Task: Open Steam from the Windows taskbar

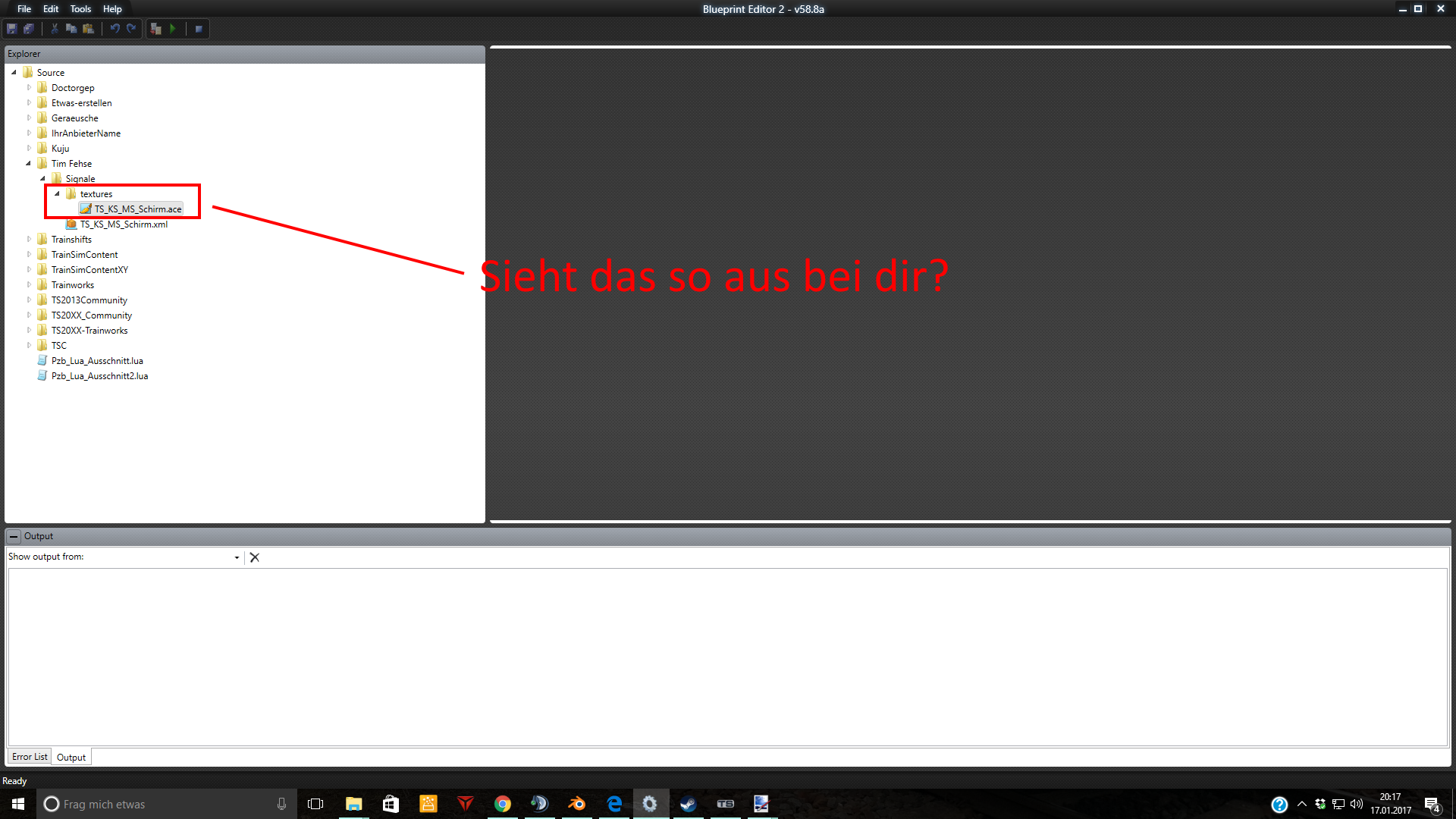Action: (688, 804)
